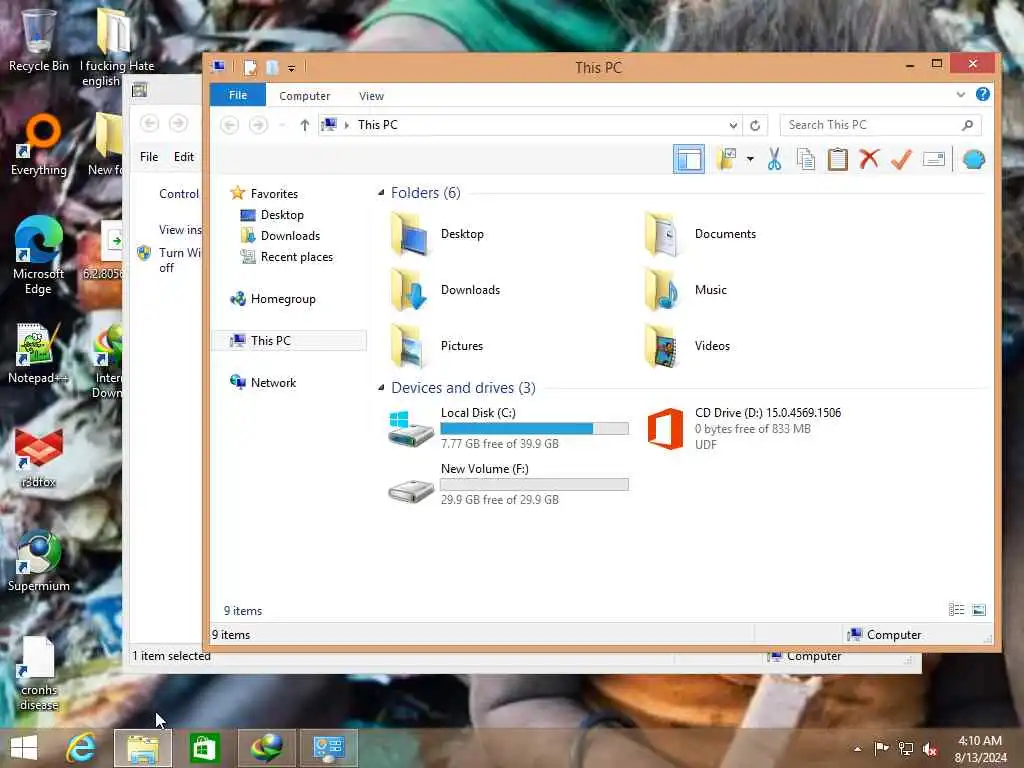This screenshot has height=768, width=1024.
Task: Click the E-mail envelope toolbar icon
Action: pos(934,159)
